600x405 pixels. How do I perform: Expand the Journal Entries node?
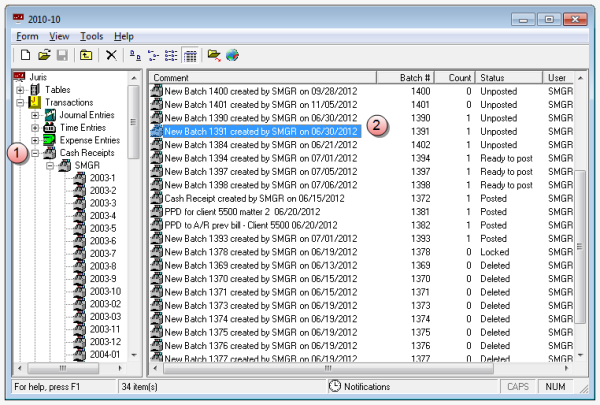(x=35, y=115)
